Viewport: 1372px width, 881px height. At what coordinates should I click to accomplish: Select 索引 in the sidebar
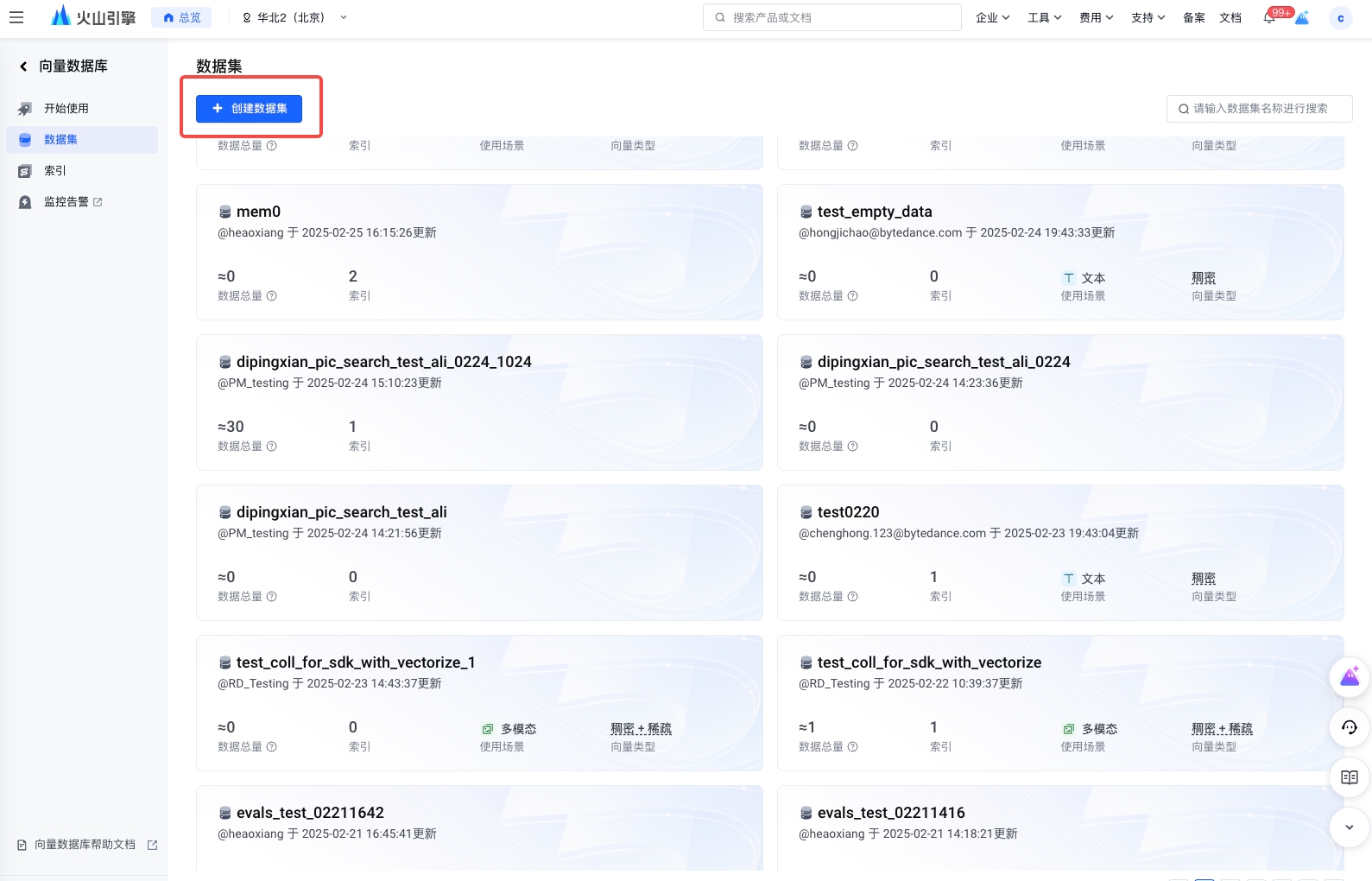click(55, 171)
